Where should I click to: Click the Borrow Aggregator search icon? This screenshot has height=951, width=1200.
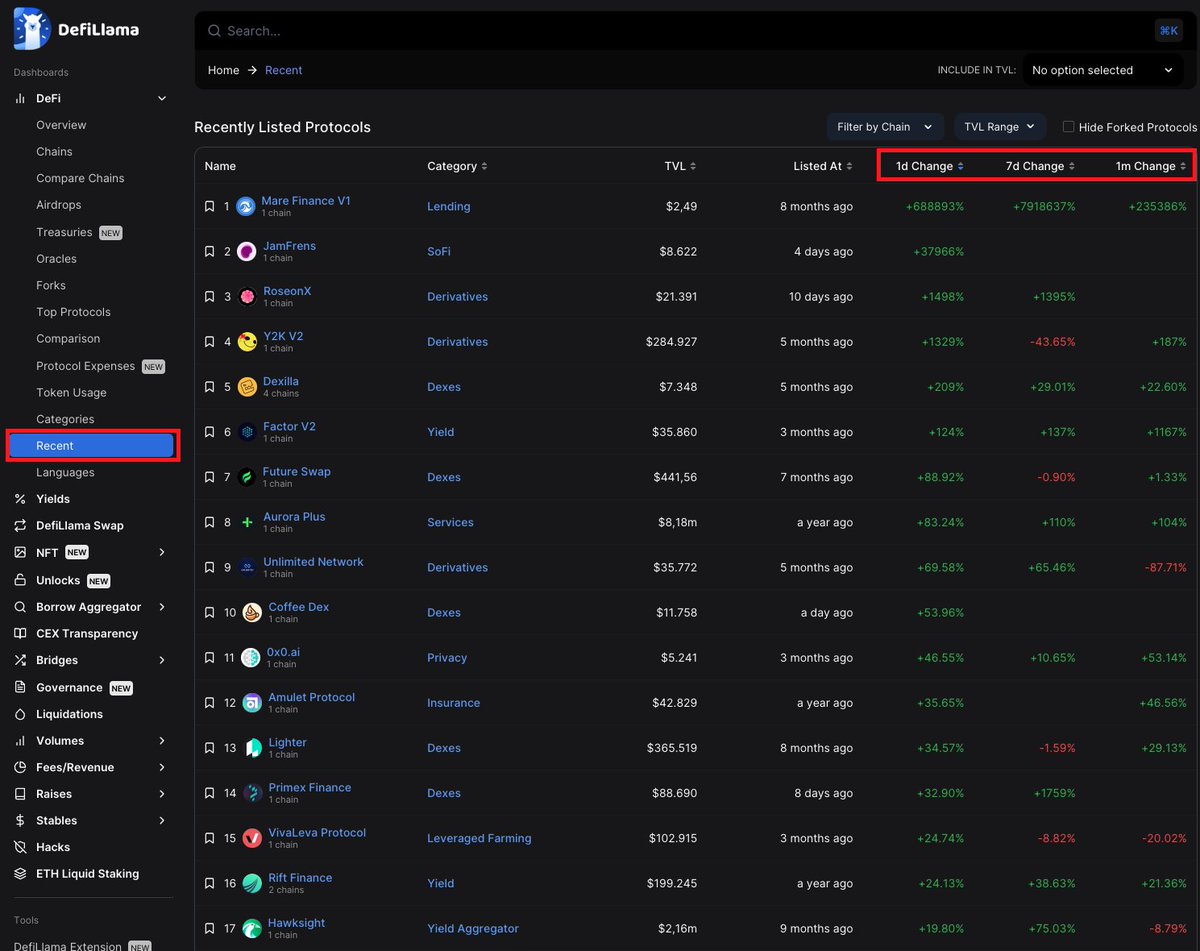[20, 607]
